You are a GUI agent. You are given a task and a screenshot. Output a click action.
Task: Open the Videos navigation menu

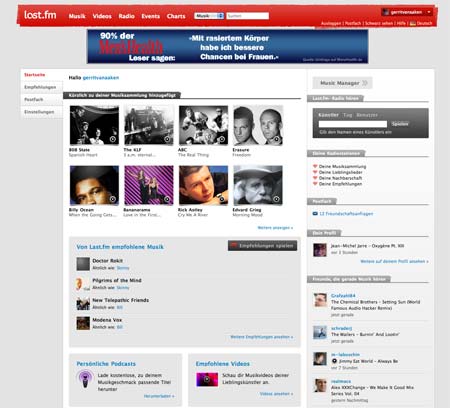pos(102,16)
